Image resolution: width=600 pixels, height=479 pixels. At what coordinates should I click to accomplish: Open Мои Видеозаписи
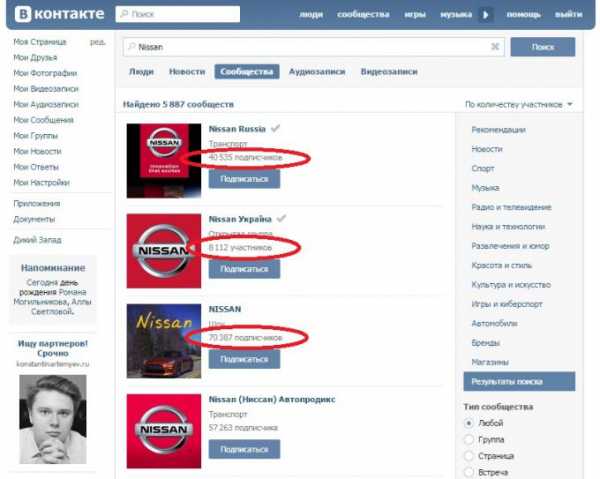point(46,89)
